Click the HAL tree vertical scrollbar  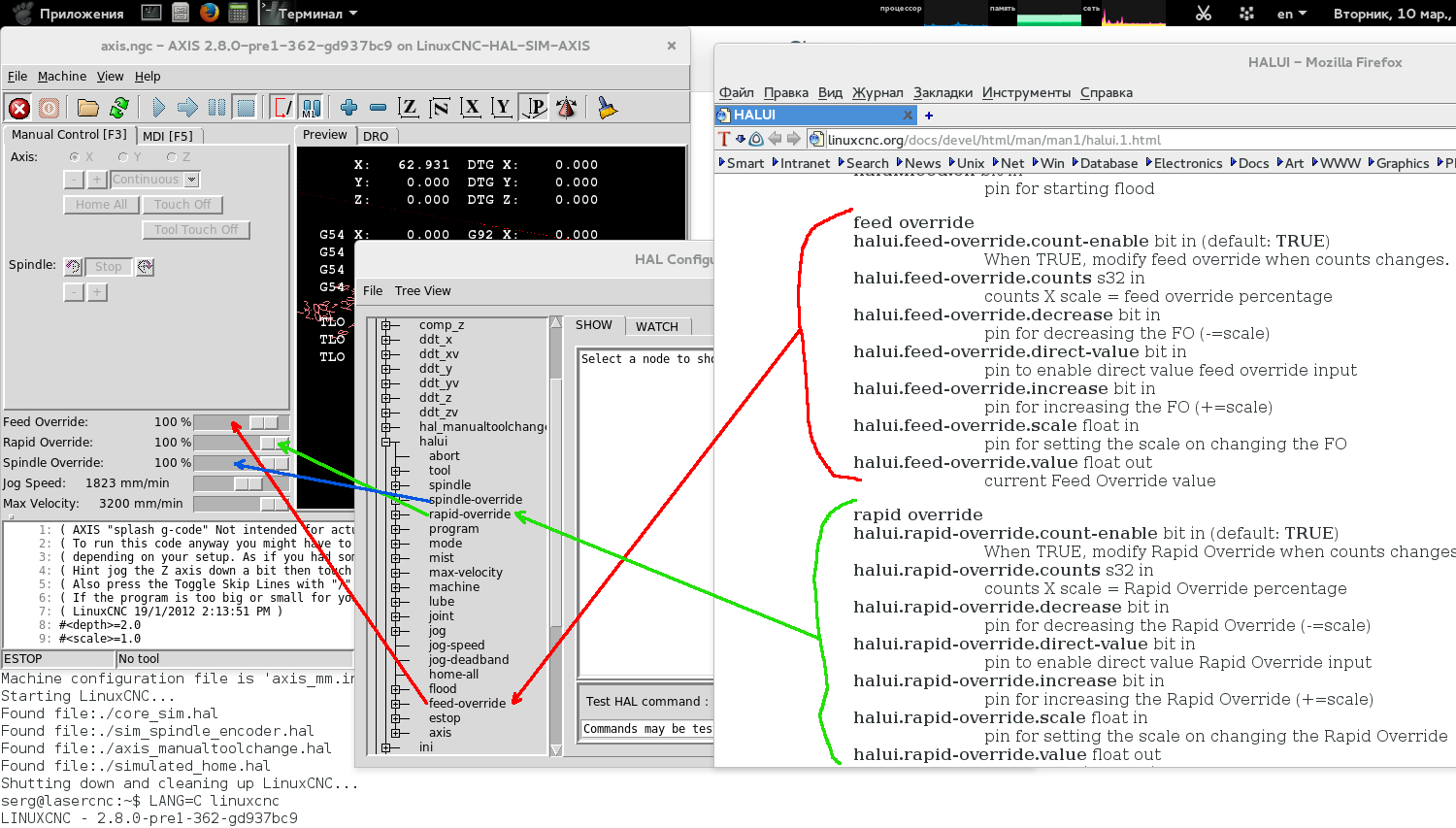coord(556,536)
